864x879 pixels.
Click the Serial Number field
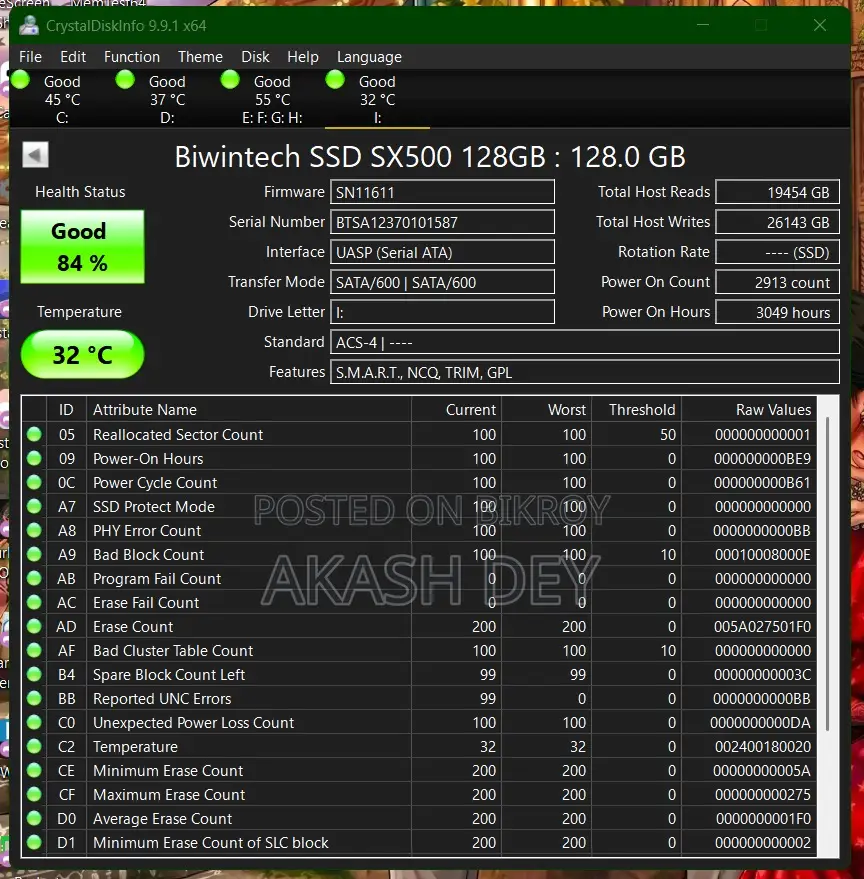pos(442,222)
